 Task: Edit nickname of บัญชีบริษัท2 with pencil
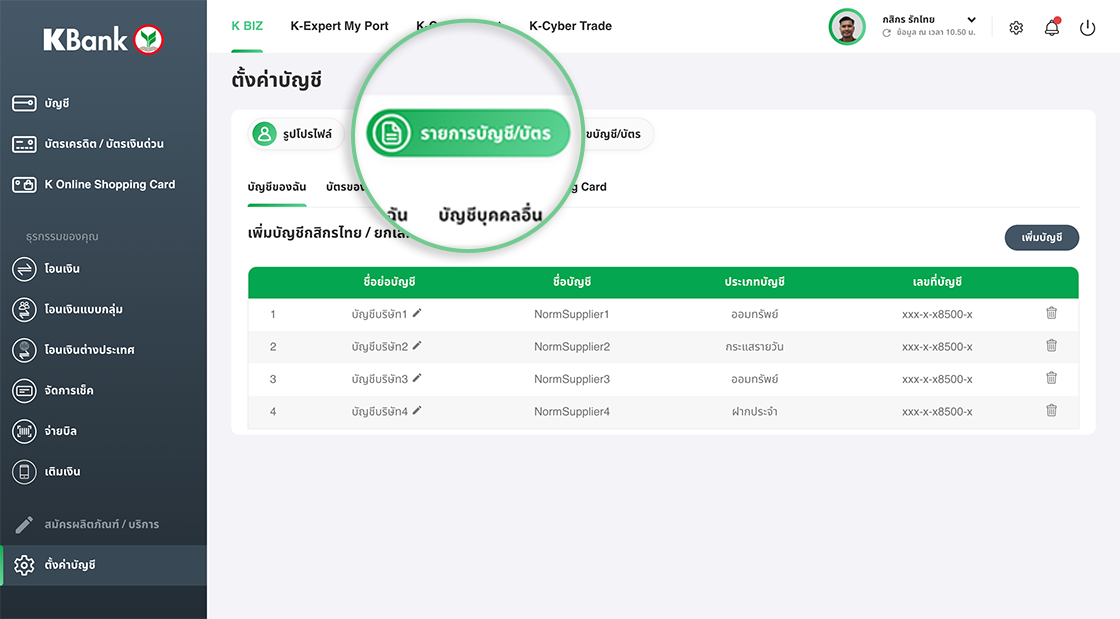coord(417,346)
